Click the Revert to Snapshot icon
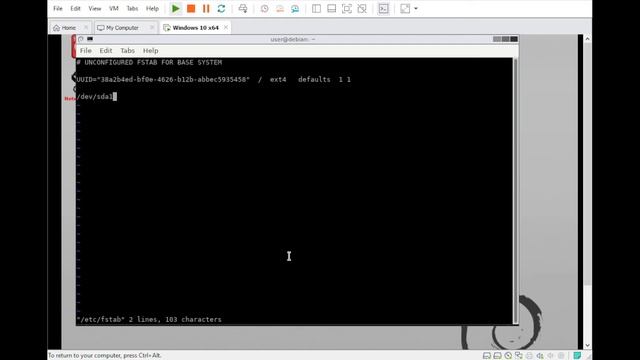640x360 pixels. click(280, 9)
